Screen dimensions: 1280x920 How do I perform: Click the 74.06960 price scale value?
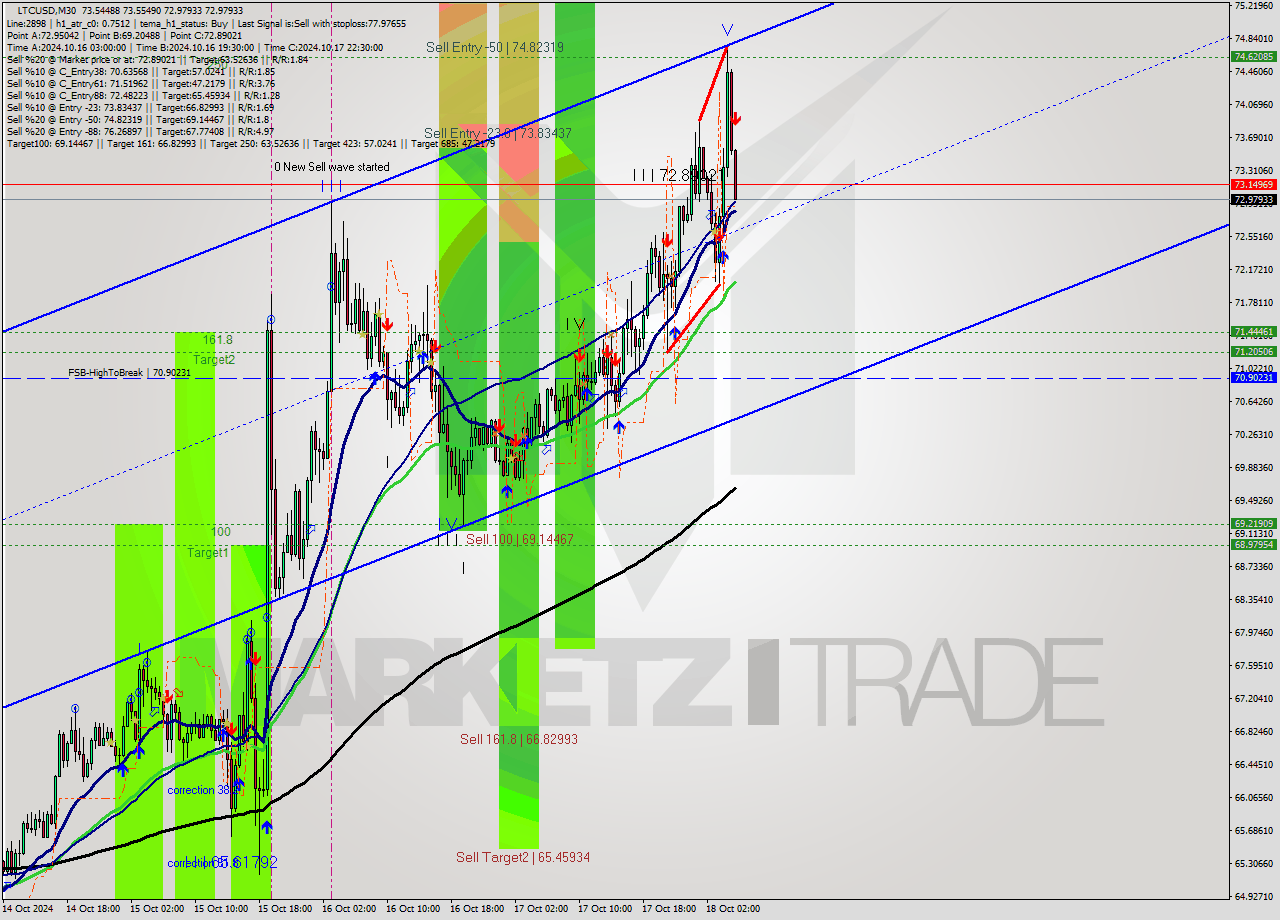tap(1254, 105)
